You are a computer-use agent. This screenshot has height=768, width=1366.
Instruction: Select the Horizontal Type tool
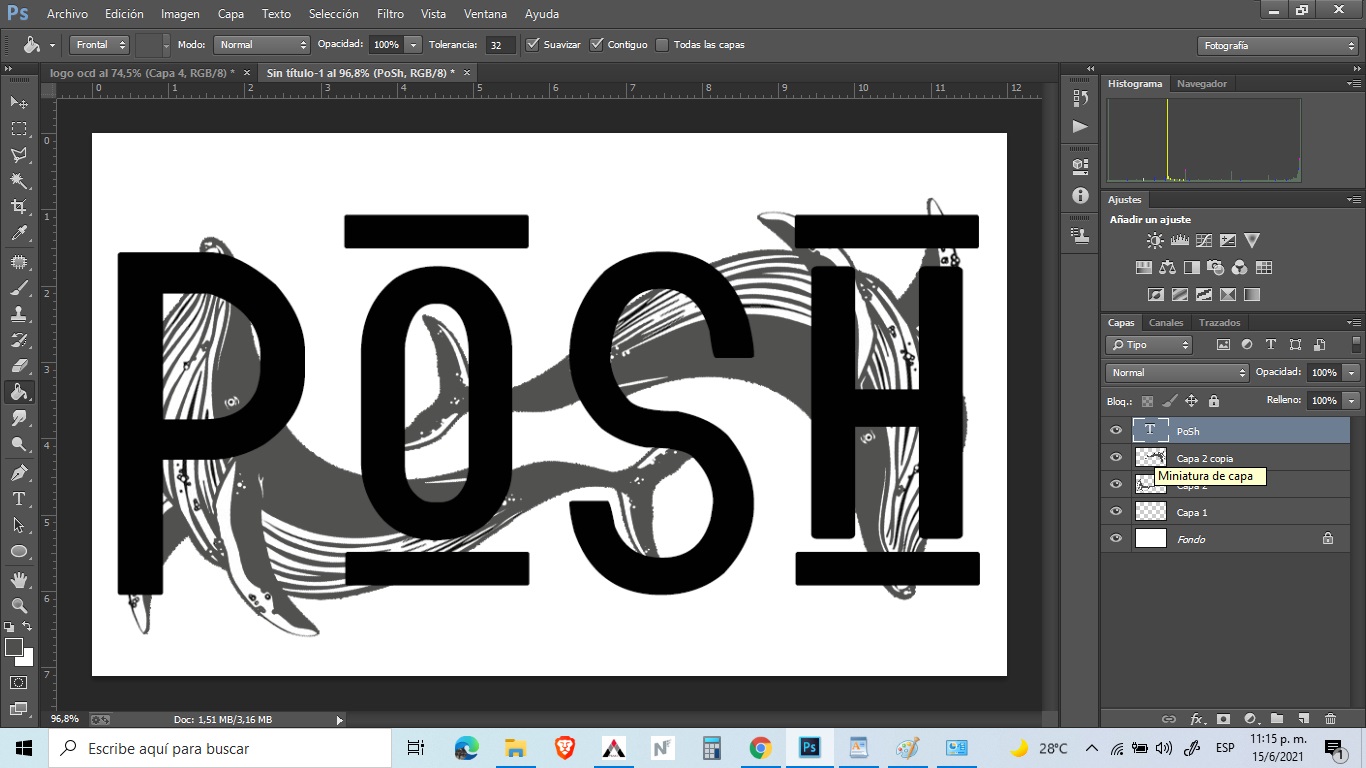pyautogui.click(x=19, y=498)
